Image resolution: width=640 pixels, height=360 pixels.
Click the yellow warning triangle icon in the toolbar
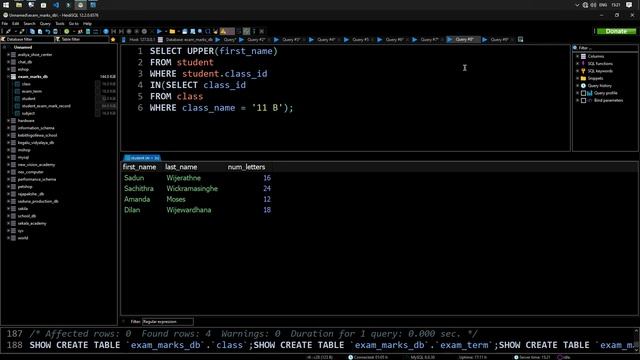(223, 31)
